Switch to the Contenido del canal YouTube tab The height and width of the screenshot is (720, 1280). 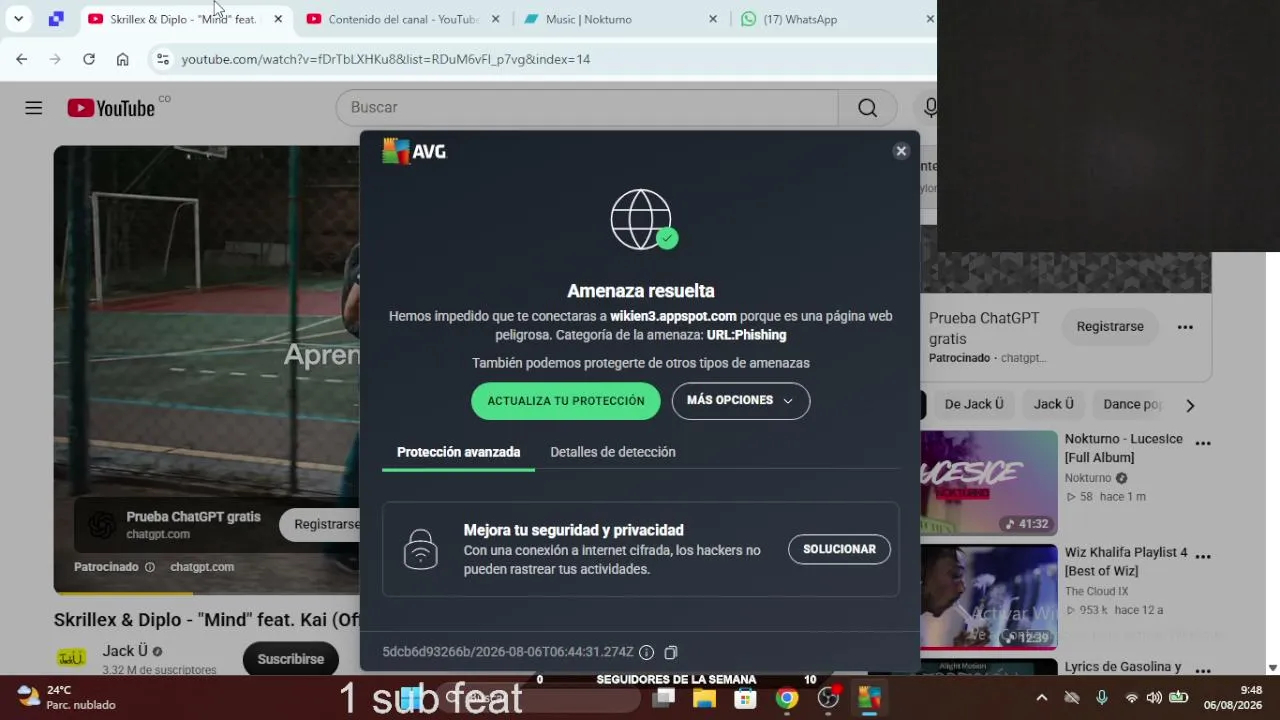point(402,19)
